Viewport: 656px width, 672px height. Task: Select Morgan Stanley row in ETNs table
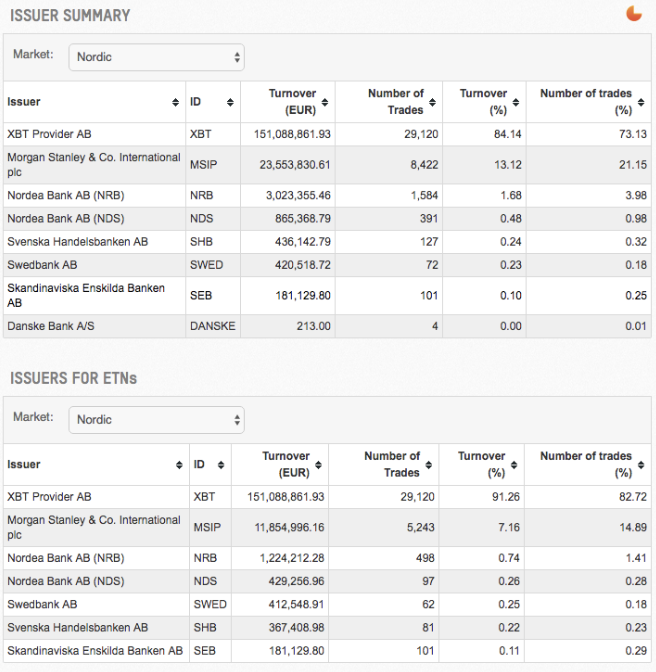coord(93,527)
